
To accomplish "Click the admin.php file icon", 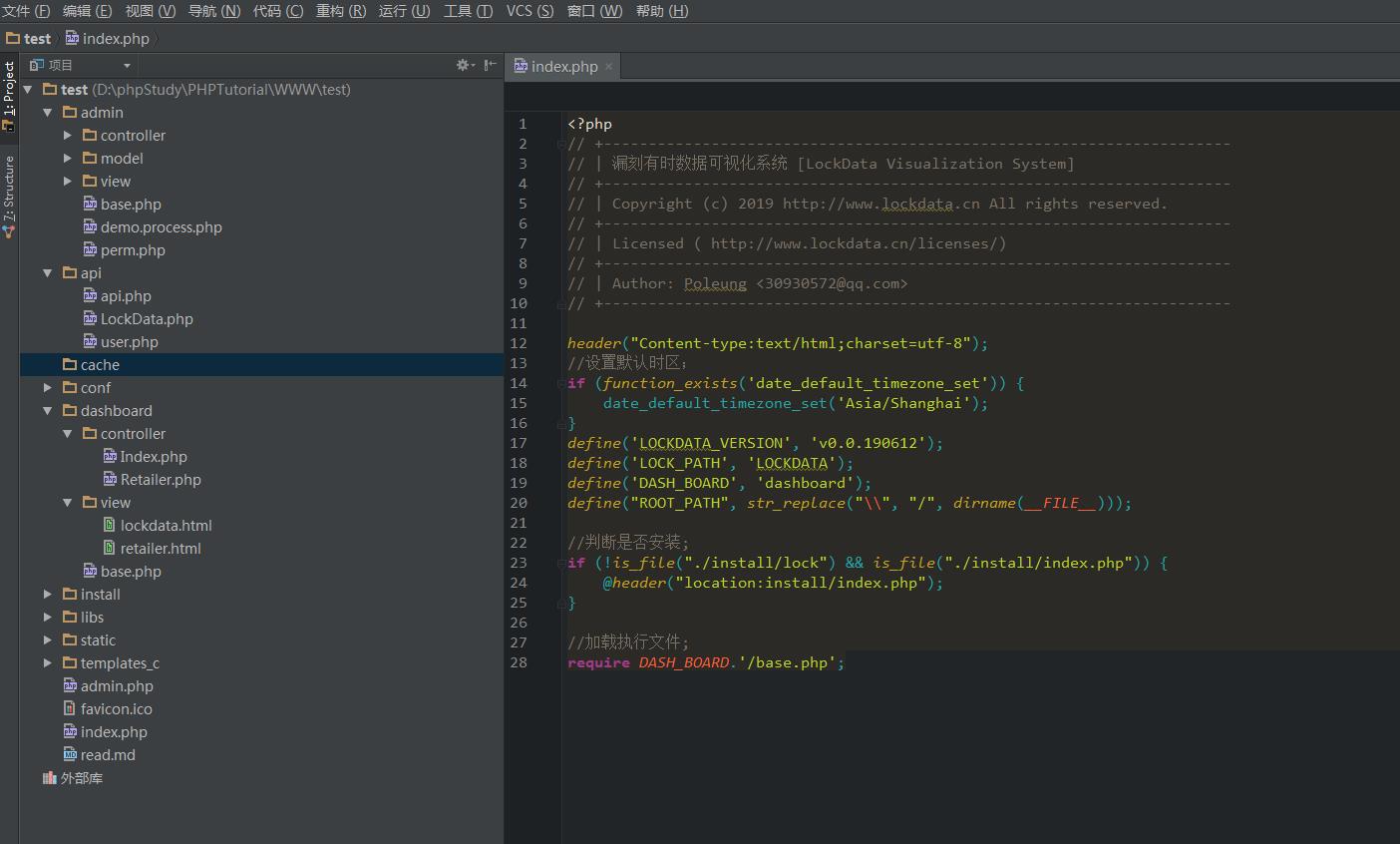I will [70, 686].
